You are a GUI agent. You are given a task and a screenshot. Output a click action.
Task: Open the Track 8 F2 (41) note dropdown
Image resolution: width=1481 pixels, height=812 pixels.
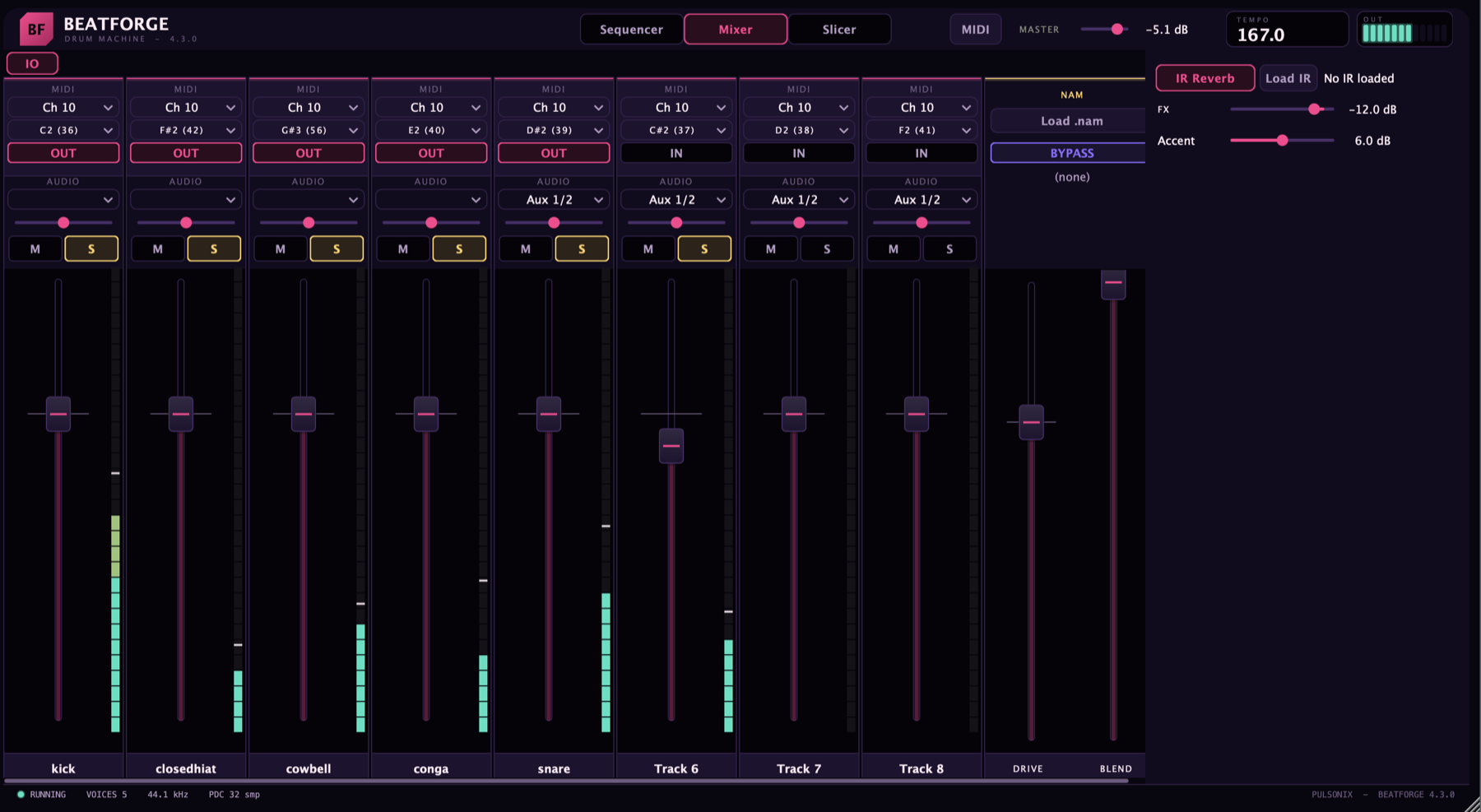point(922,130)
